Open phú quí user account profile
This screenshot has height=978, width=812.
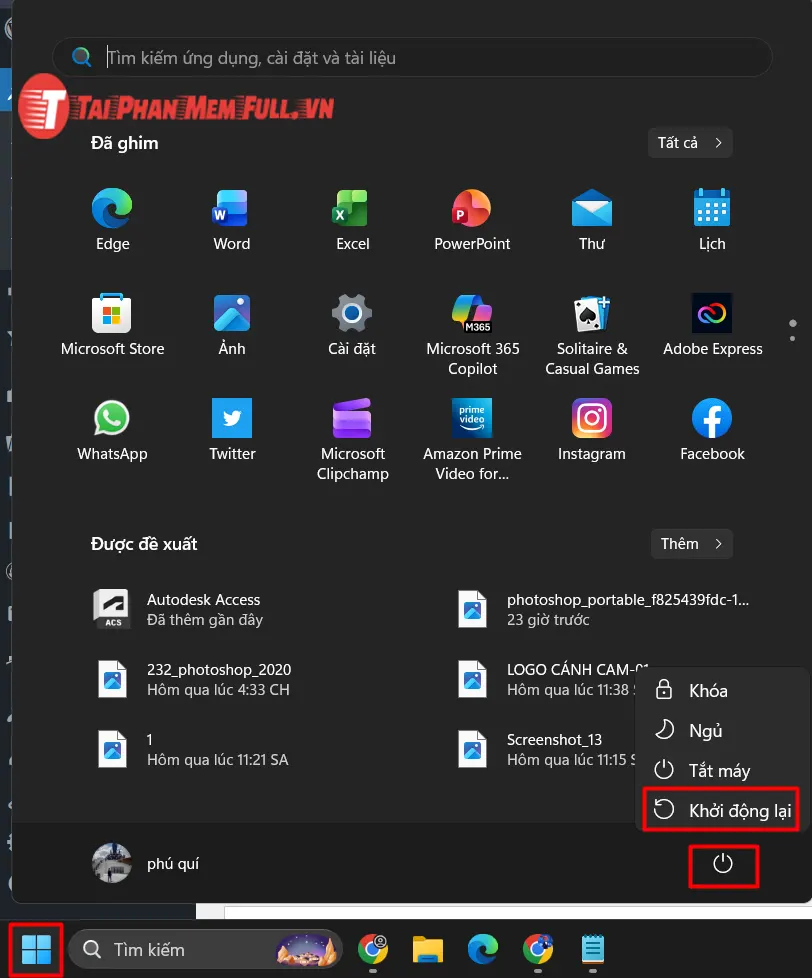146,863
